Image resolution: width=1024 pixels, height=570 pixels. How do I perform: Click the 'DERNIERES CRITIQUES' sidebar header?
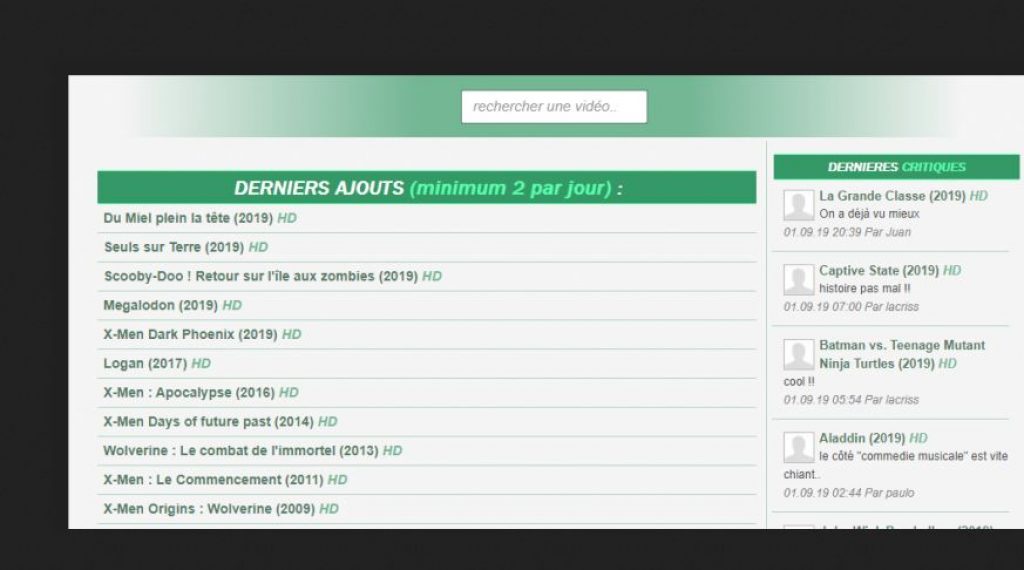tap(896, 167)
